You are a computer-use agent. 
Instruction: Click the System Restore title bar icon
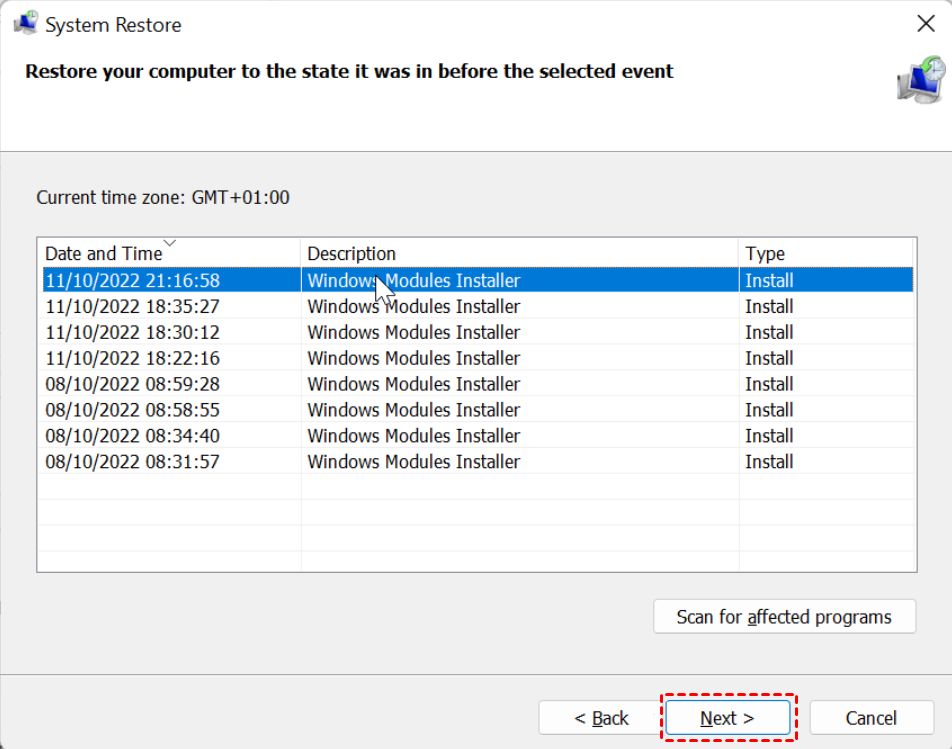coord(26,24)
